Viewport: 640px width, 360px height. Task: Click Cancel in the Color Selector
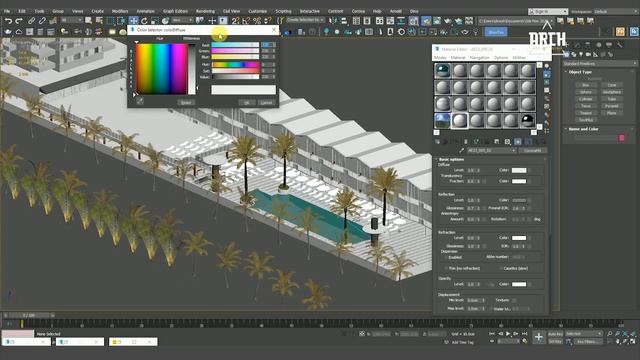pos(267,103)
